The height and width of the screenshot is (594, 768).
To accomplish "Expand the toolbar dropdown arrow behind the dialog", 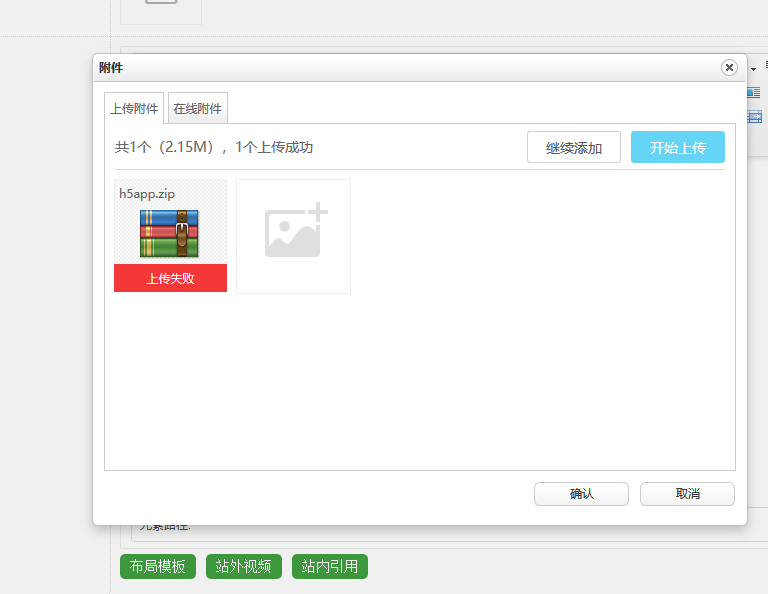I will click(x=753, y=69).
